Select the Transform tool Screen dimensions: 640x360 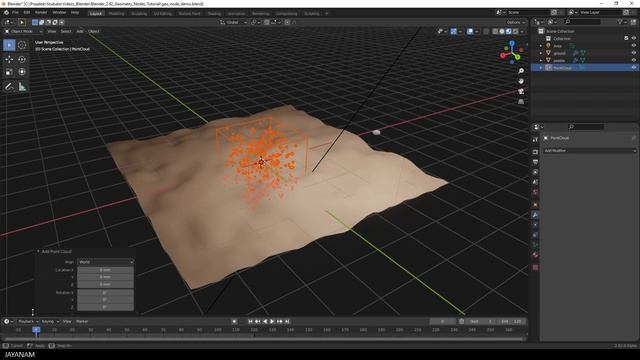click(x=22, y=72)
